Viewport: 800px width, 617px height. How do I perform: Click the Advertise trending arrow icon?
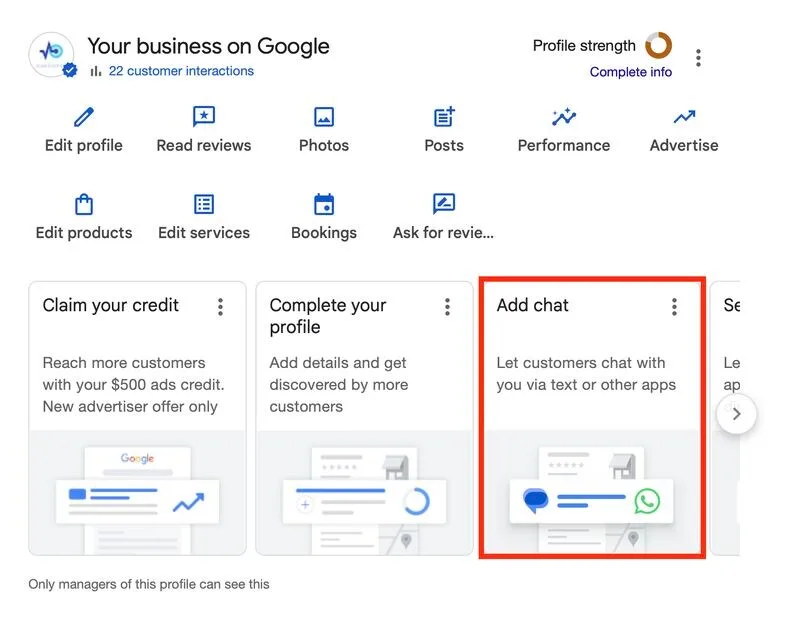pyautogui.click(x=684, y=117)
